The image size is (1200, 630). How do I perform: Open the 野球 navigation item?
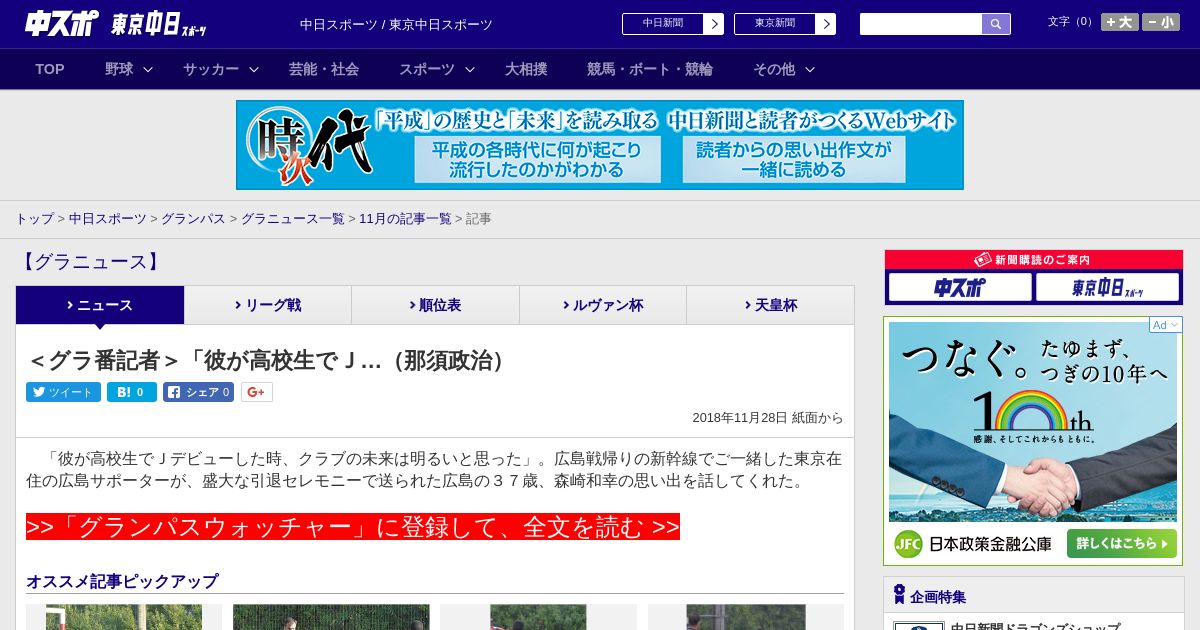click(119, 69)
